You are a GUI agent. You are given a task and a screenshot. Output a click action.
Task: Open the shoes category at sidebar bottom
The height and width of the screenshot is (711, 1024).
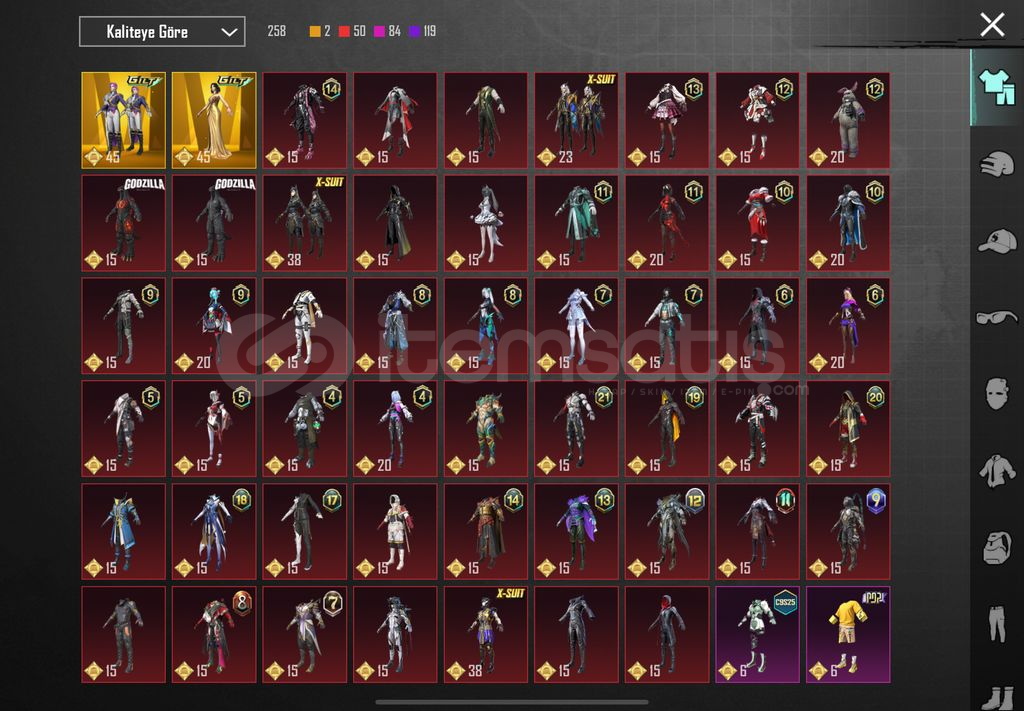pos(997,697)
